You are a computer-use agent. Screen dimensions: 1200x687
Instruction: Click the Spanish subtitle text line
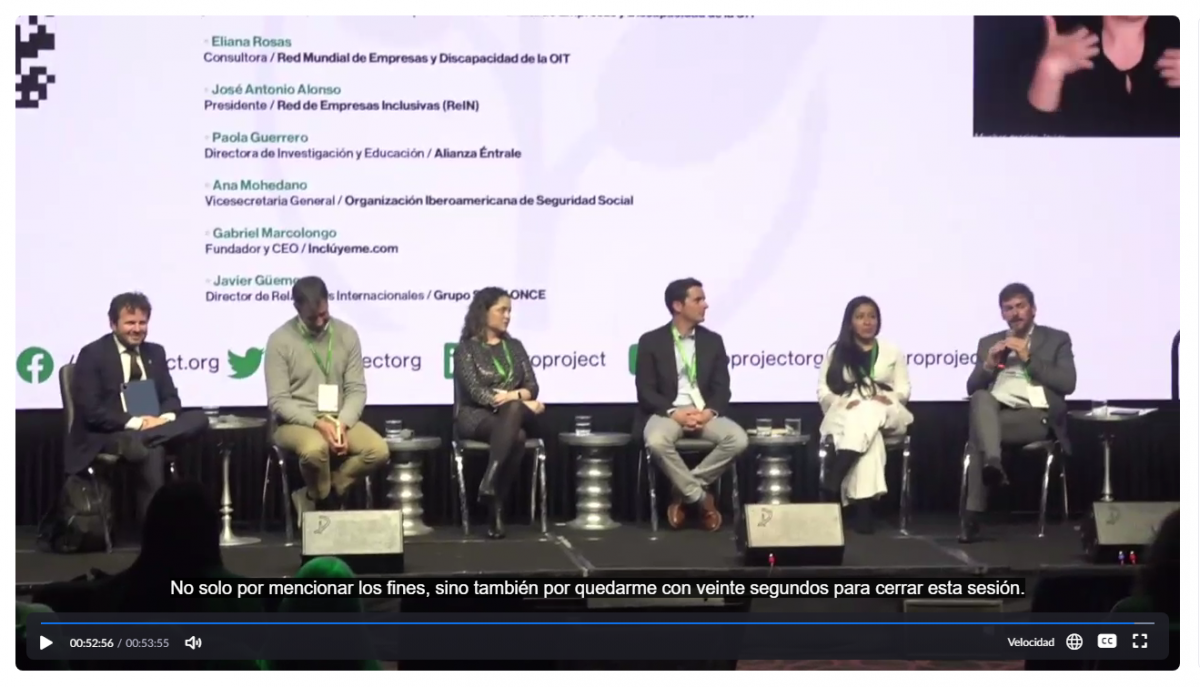click(597, 588)
